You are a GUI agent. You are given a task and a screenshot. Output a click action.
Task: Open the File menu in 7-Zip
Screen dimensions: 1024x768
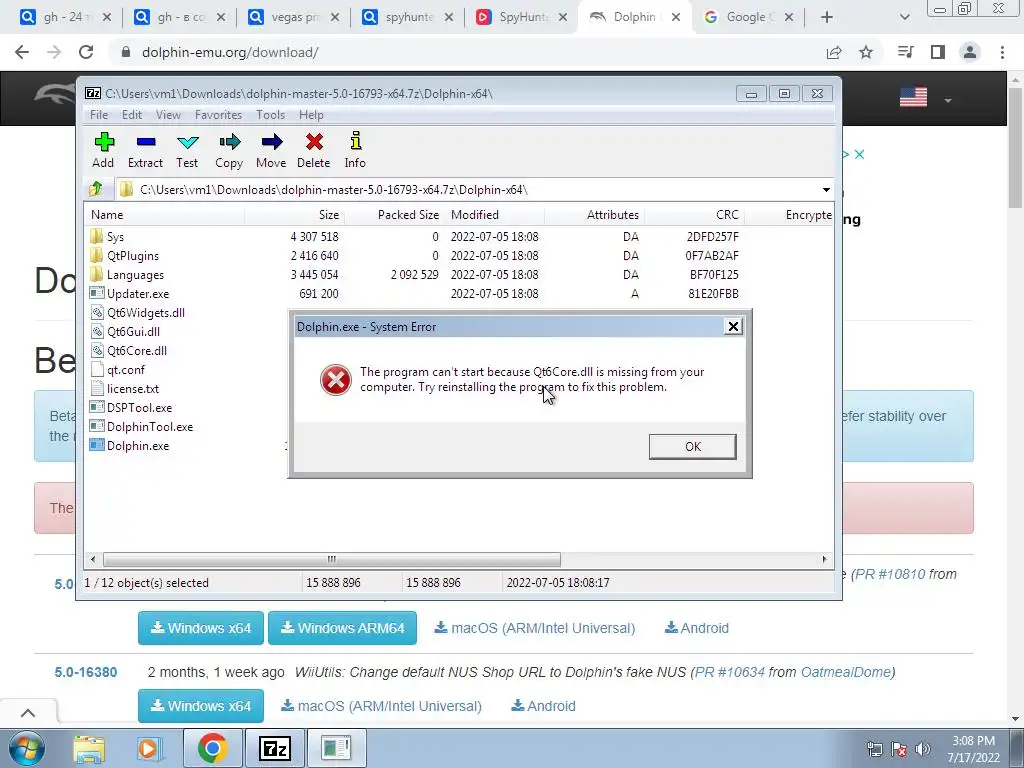pyautogui.click(x=99, y=115)
